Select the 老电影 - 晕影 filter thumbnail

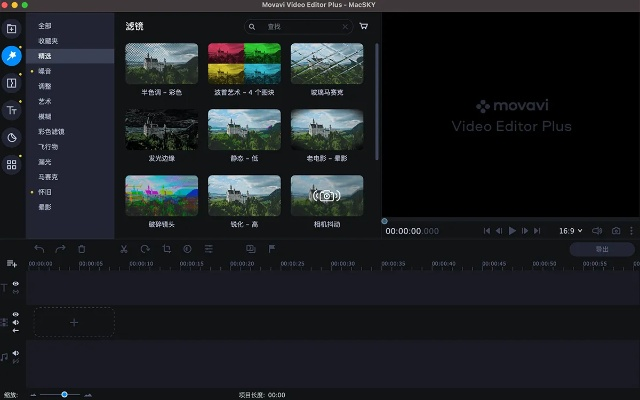(x=327, y=129)
